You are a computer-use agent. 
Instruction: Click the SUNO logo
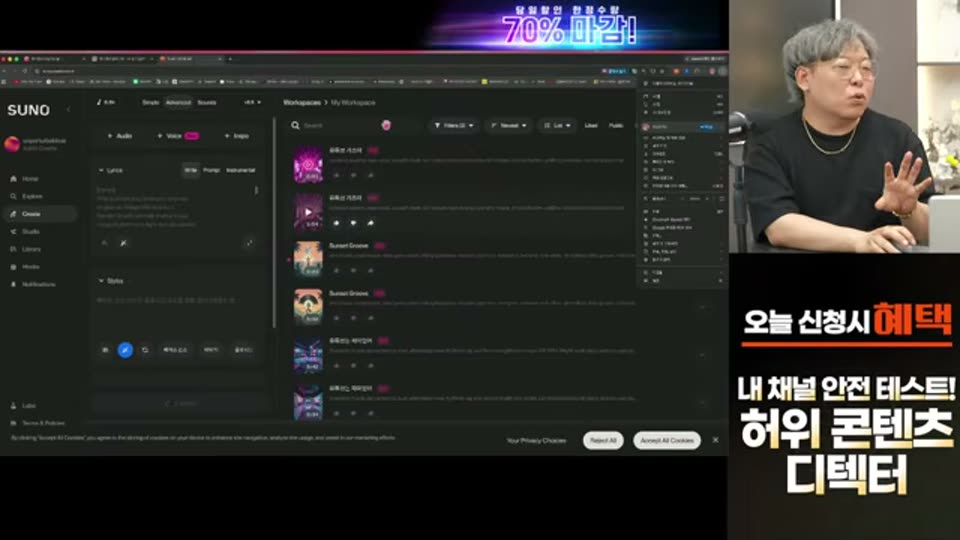[x=29, y=110]
